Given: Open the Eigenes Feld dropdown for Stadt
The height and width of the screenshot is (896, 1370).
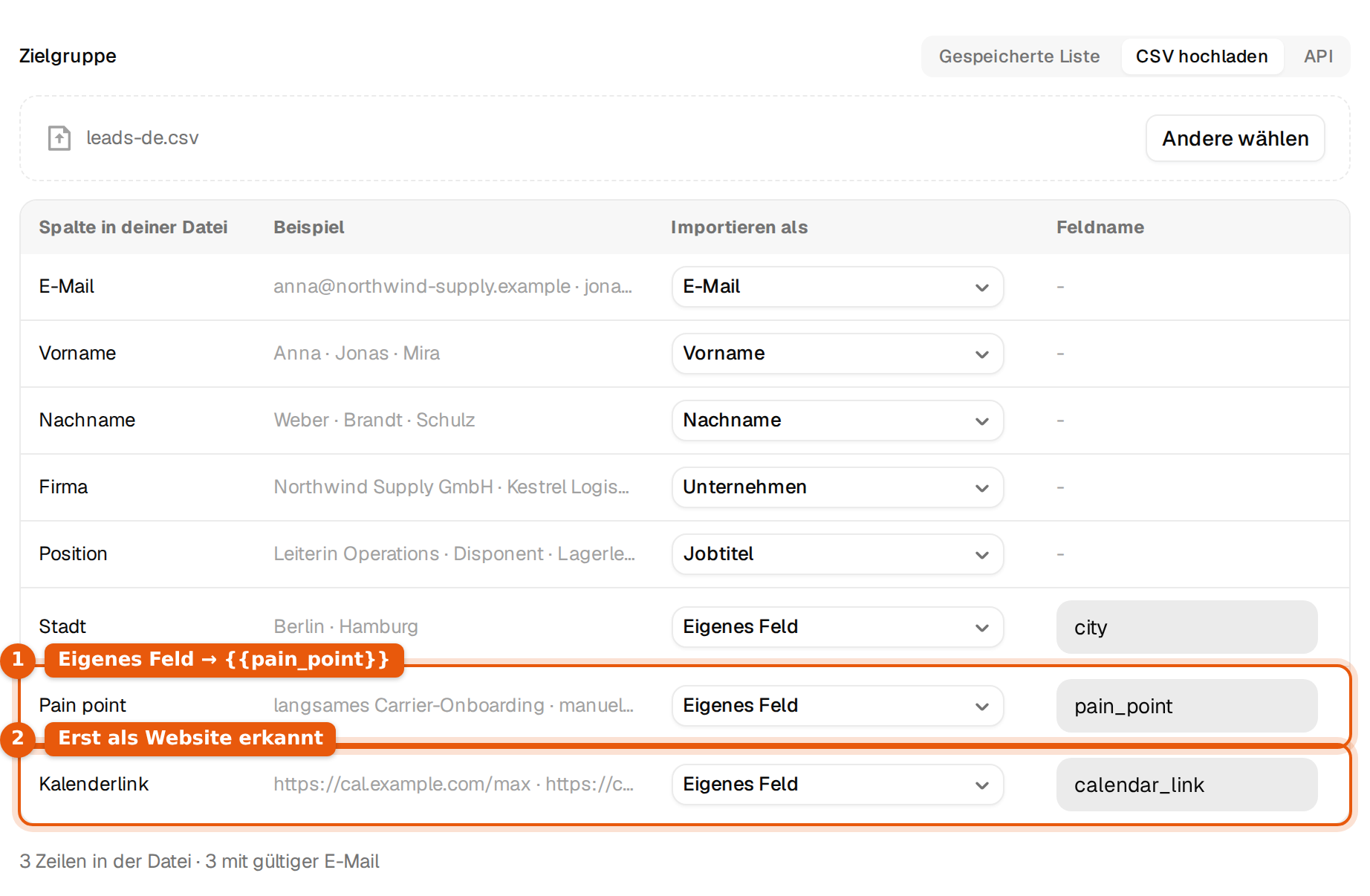Looking at the screenshot, I should point(837,627).
